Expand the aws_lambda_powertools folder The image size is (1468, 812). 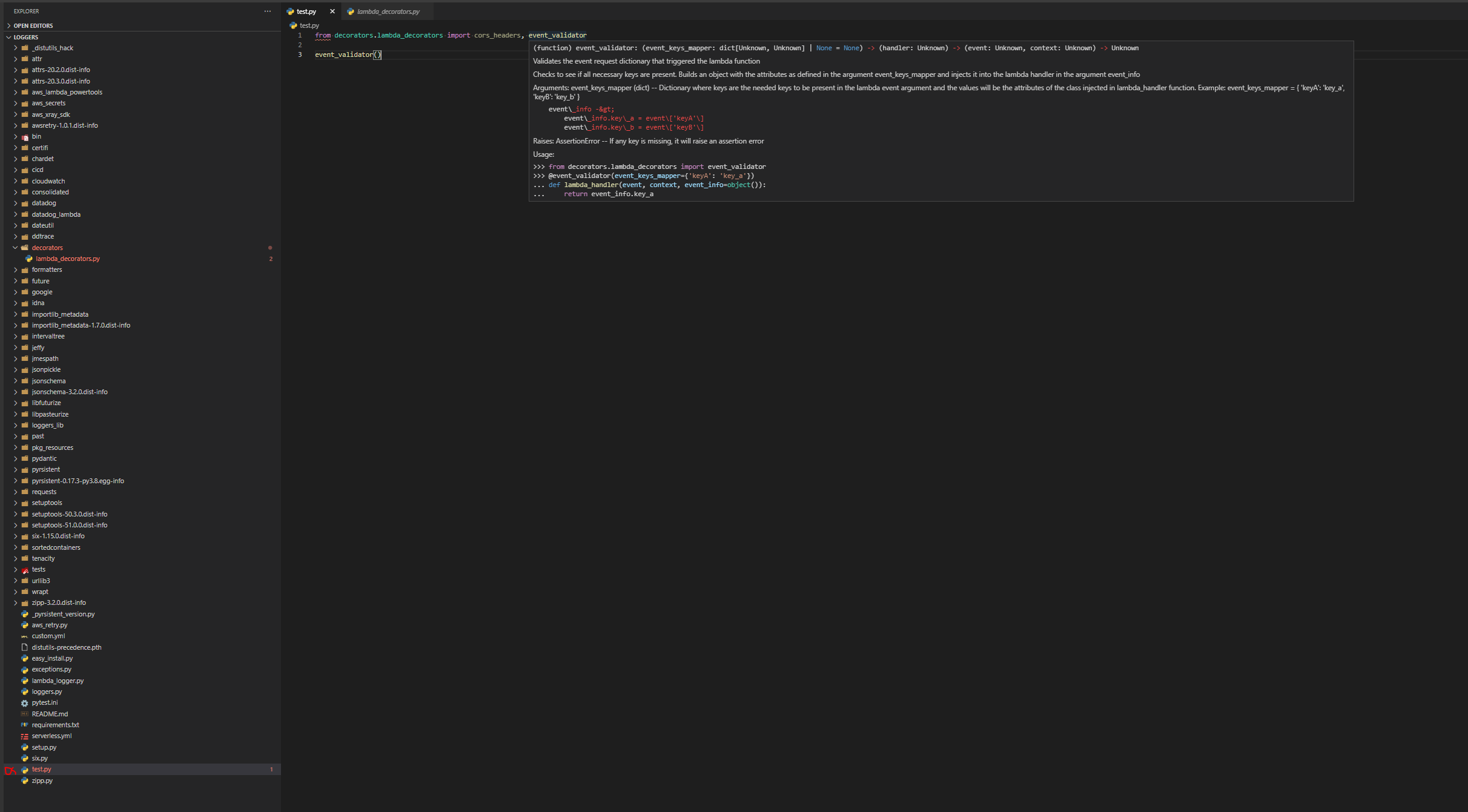click(x=16, y=92)
